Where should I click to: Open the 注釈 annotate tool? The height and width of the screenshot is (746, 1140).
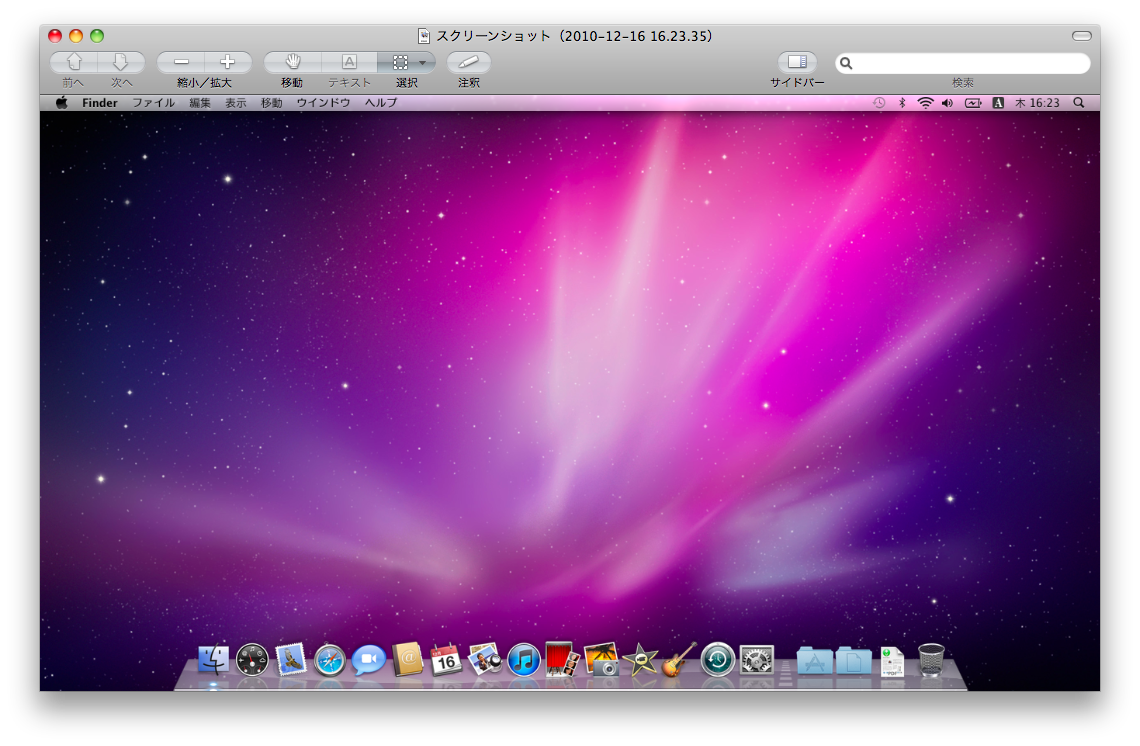click(469, 63)
